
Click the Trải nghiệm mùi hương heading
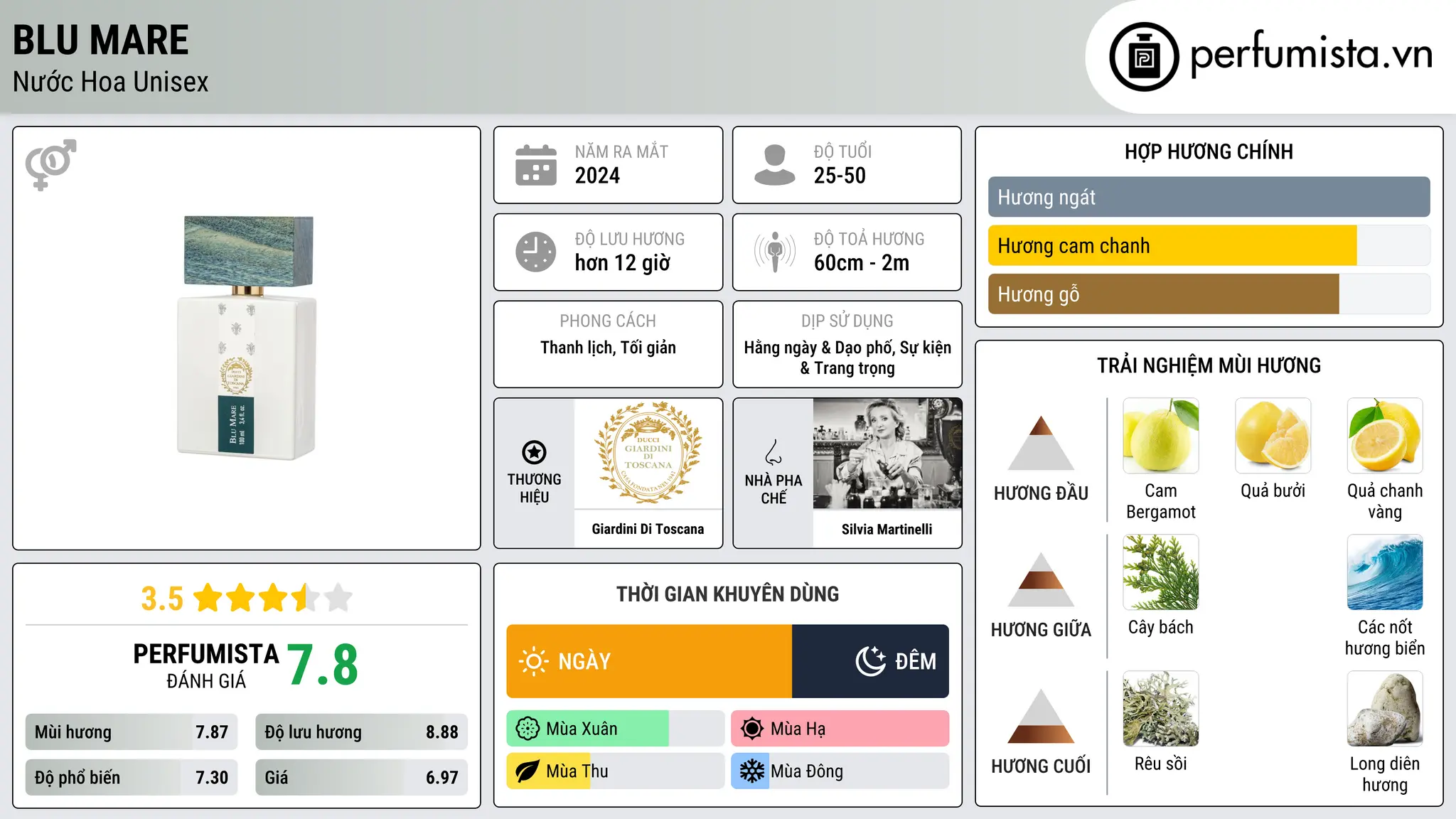[x=1209, y=365]
